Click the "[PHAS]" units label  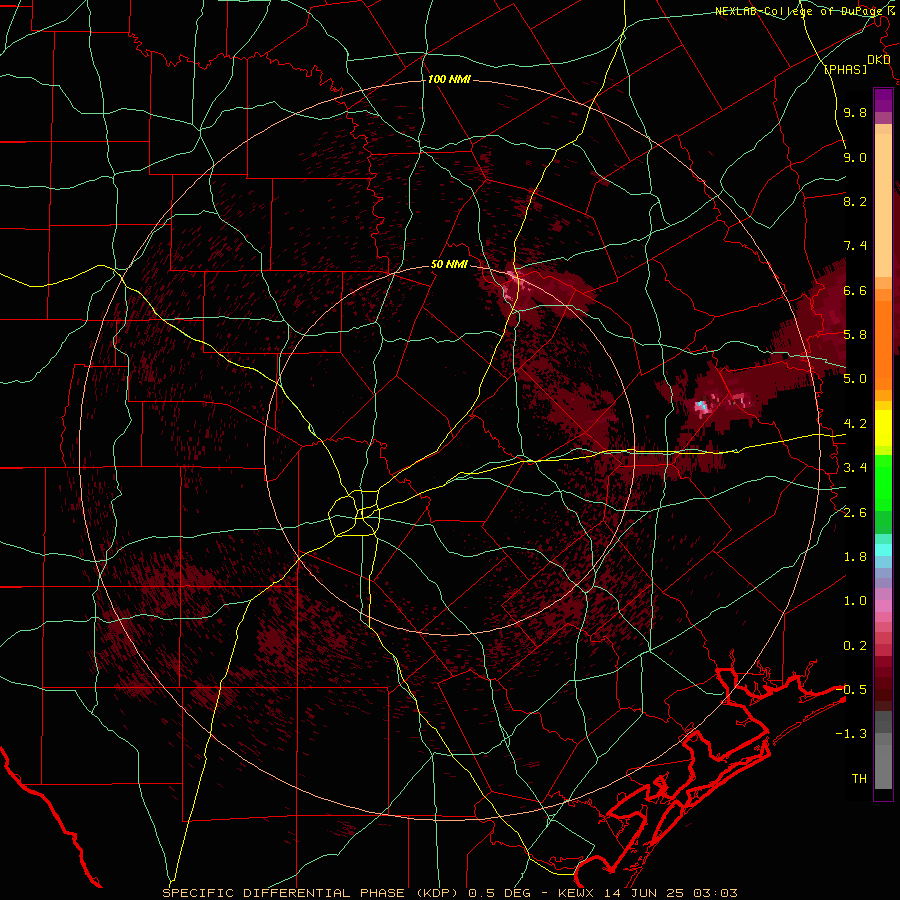[x=845, y=69]
